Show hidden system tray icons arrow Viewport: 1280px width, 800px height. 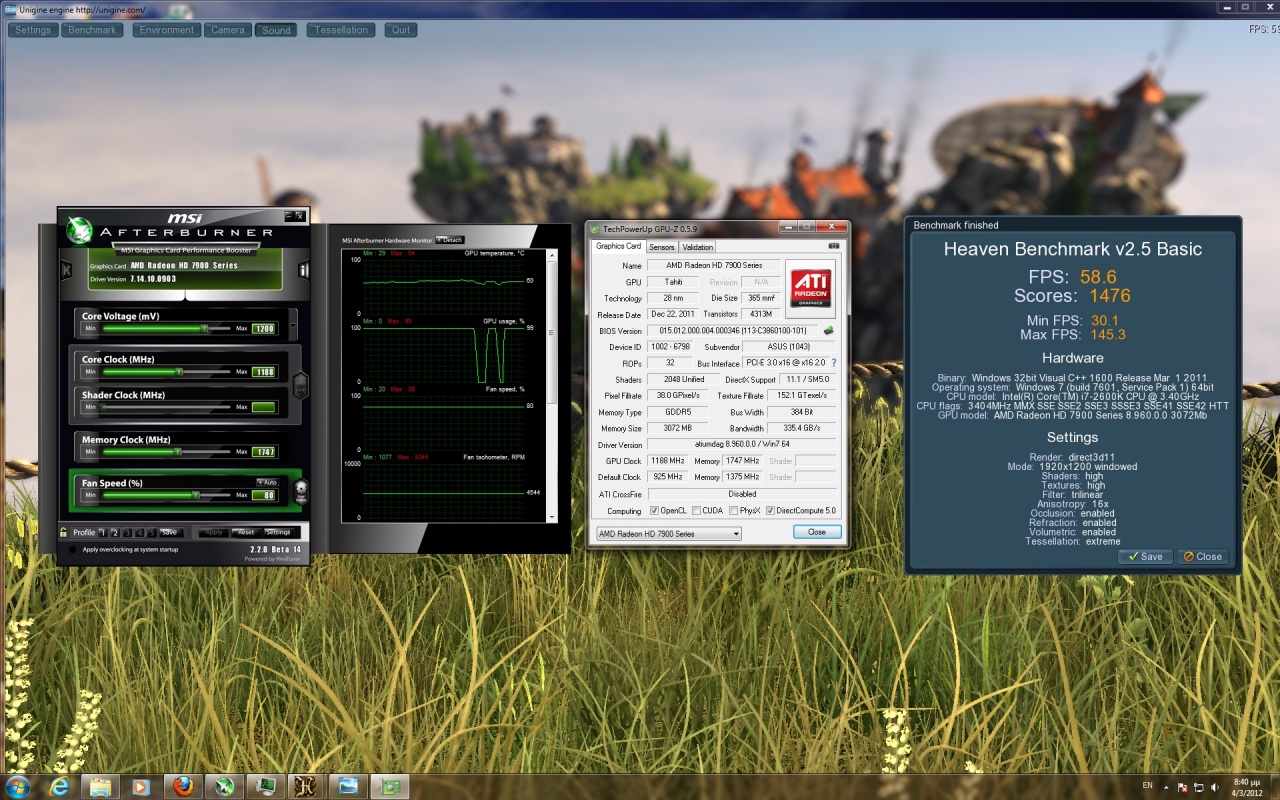1165,787
